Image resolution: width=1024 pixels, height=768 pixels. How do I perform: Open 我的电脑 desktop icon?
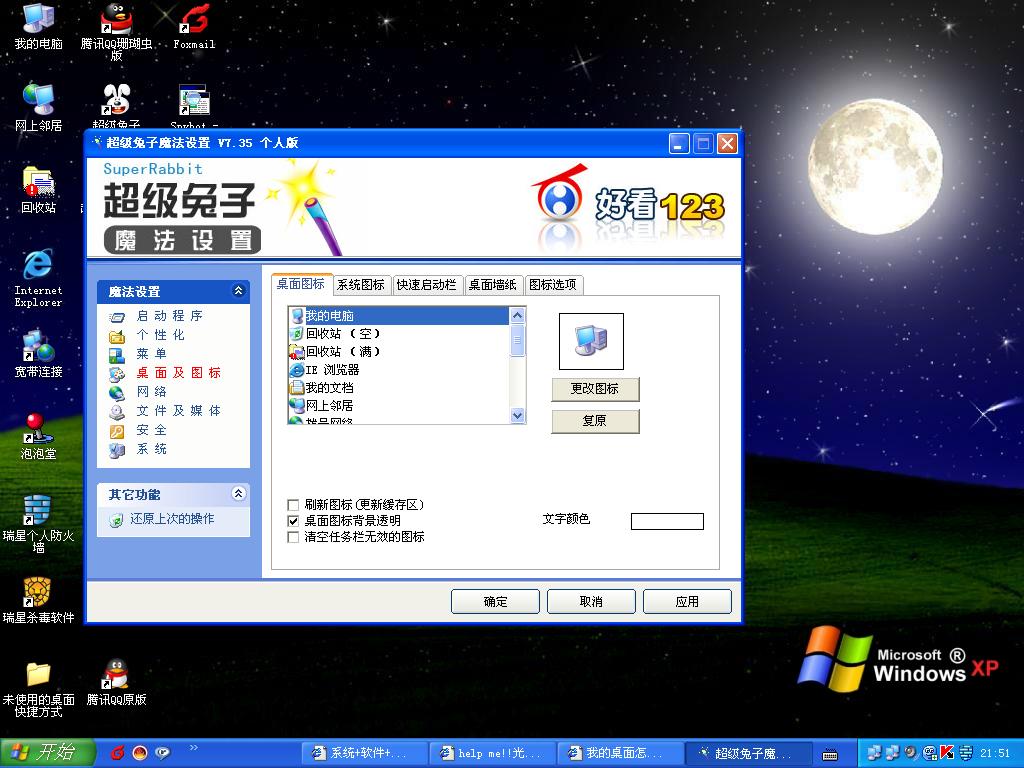39,26
